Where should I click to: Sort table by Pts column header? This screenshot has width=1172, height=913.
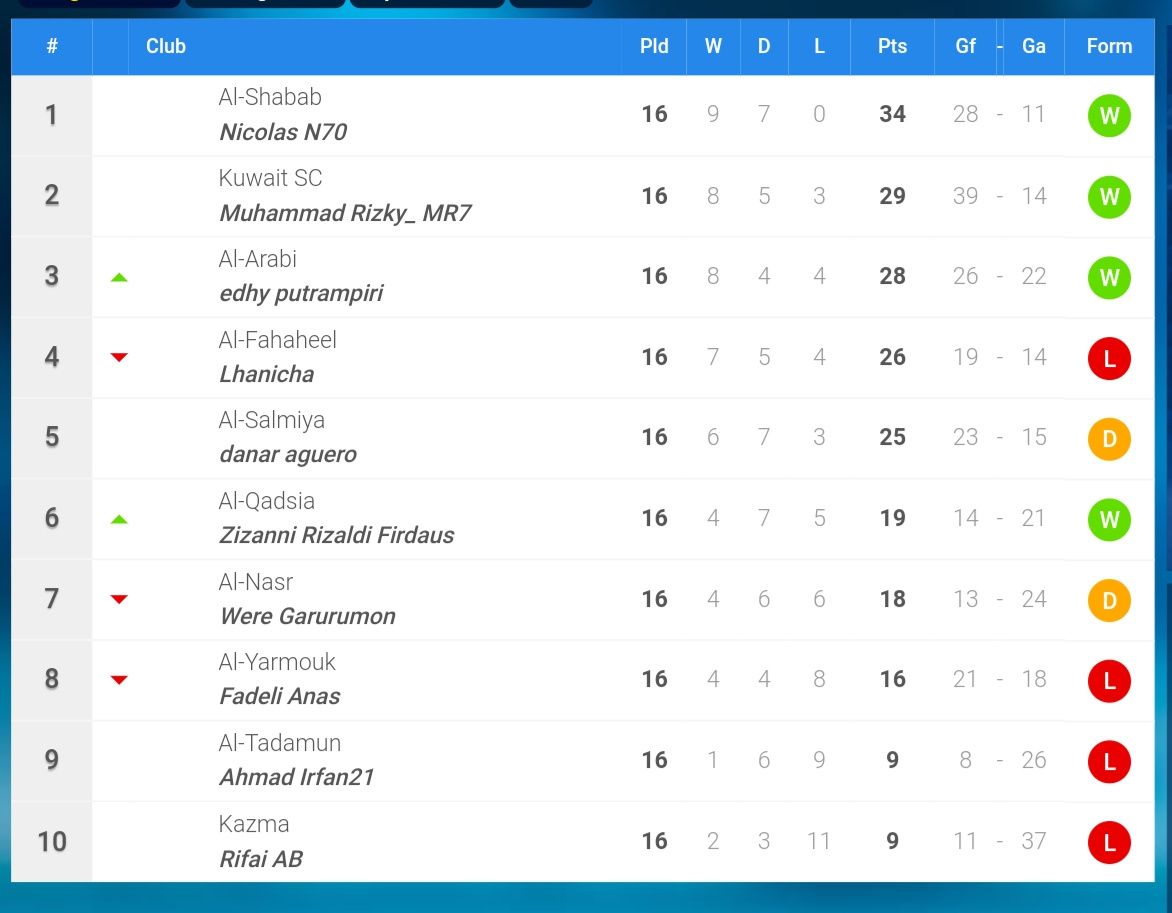(892, 46)
